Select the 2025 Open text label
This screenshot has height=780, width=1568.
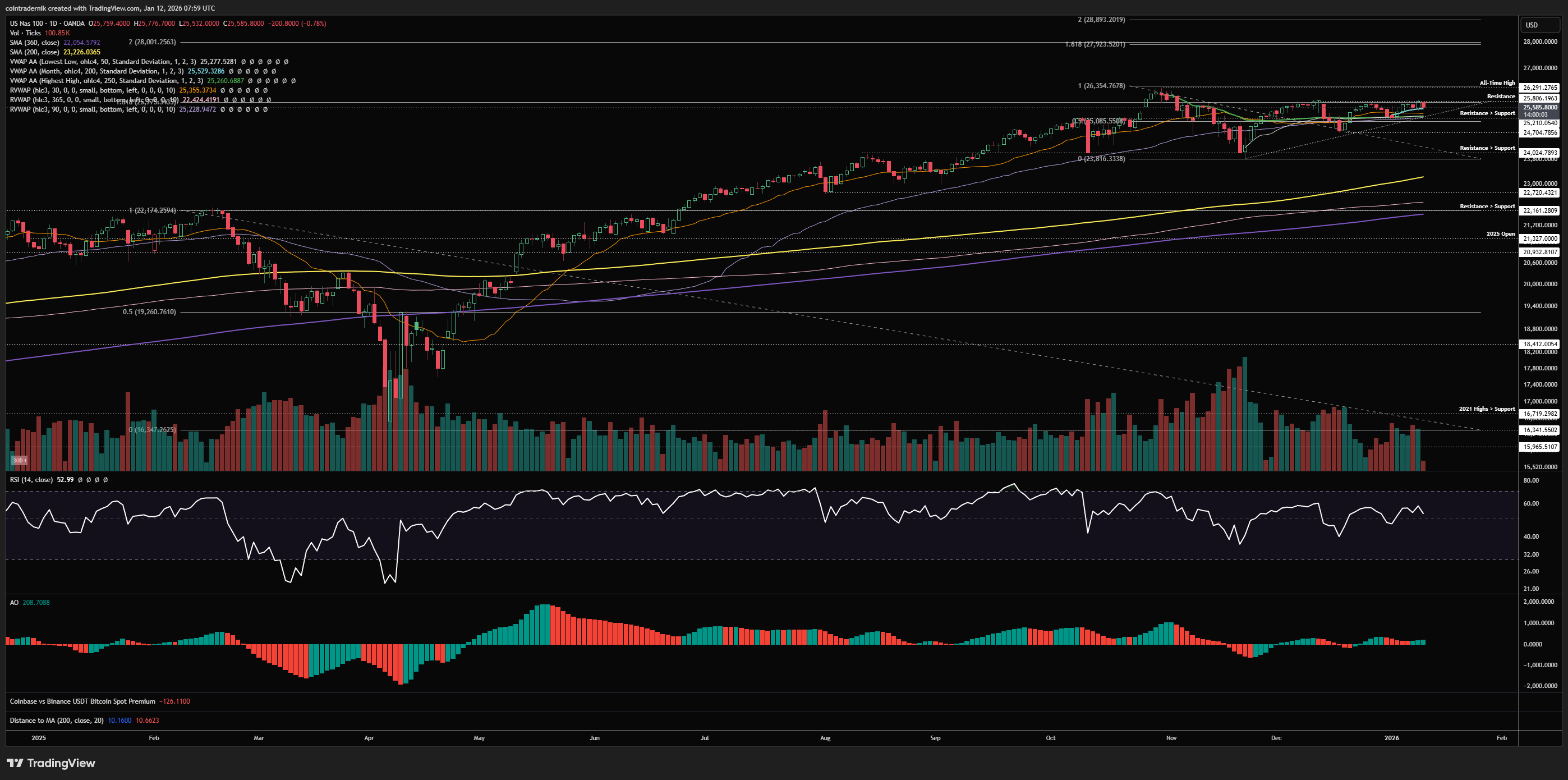pos(1501,234)
